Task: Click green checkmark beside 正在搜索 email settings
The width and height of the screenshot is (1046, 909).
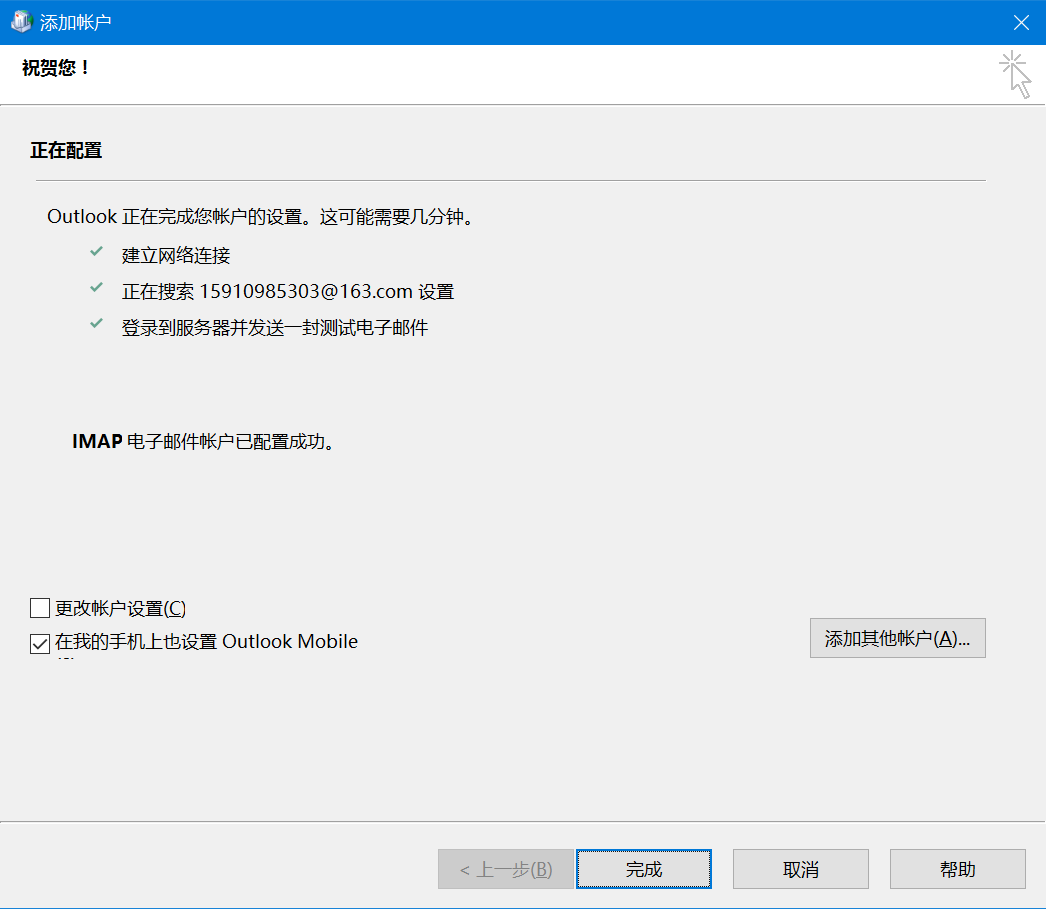Action: coord(97,287)
